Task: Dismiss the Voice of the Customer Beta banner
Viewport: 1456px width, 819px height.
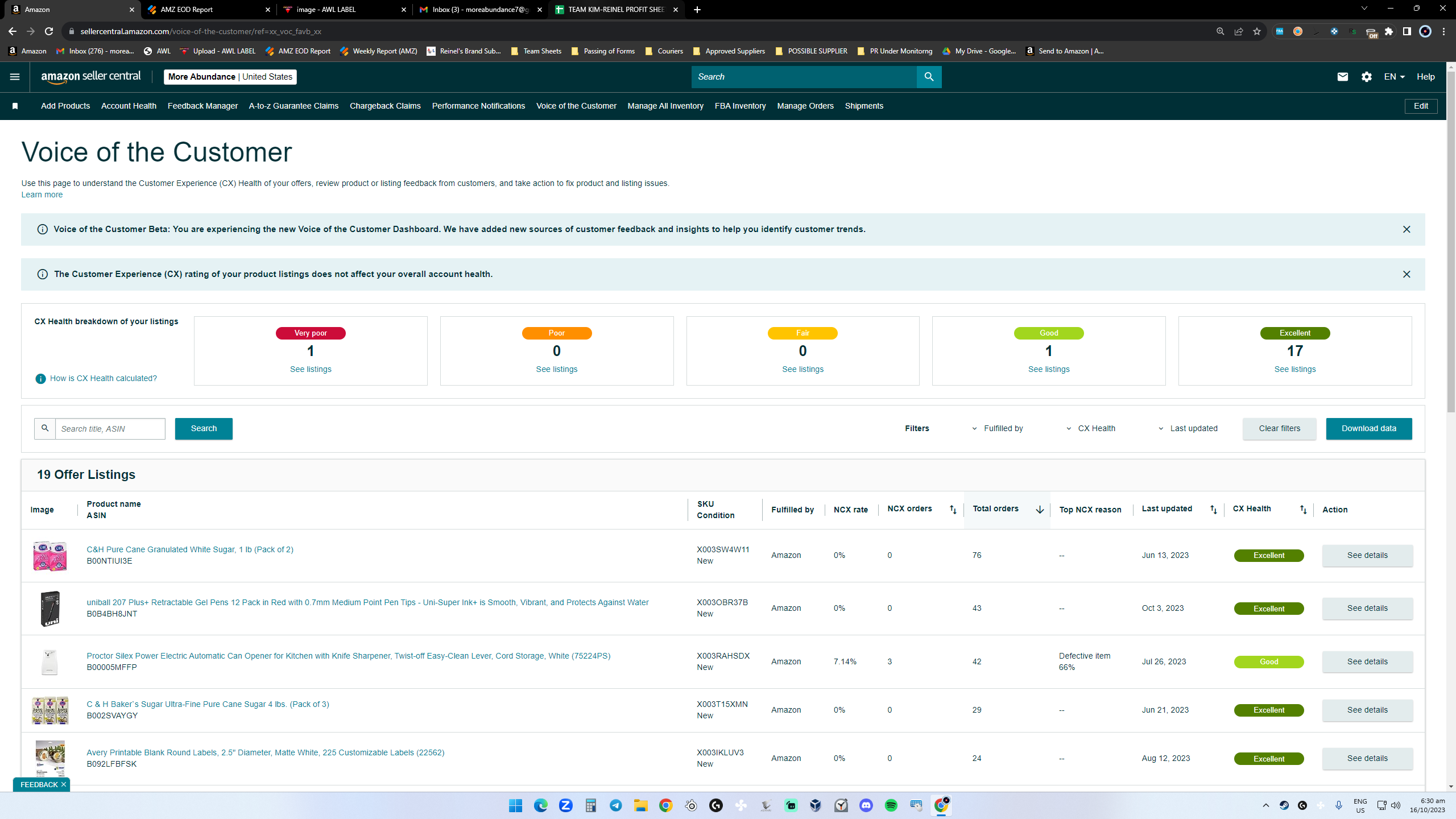Action: pos(1407,229)
